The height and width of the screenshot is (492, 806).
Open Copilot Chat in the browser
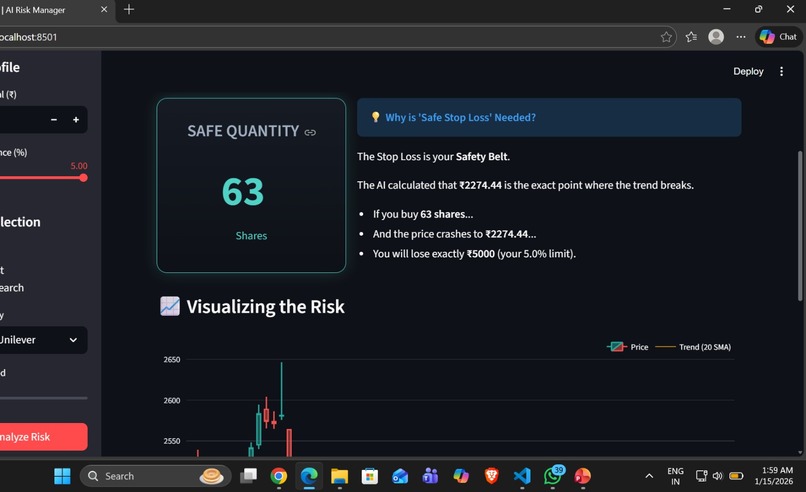(779, 37)
